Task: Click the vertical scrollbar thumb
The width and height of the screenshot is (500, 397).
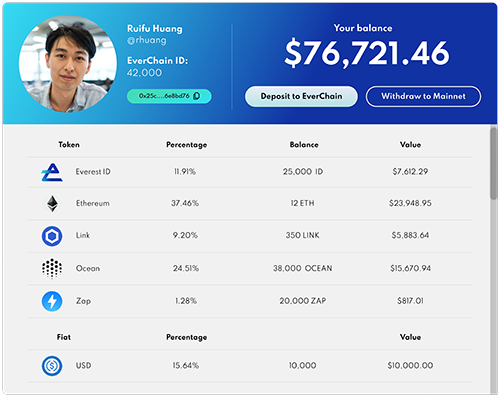Action: 494,164
